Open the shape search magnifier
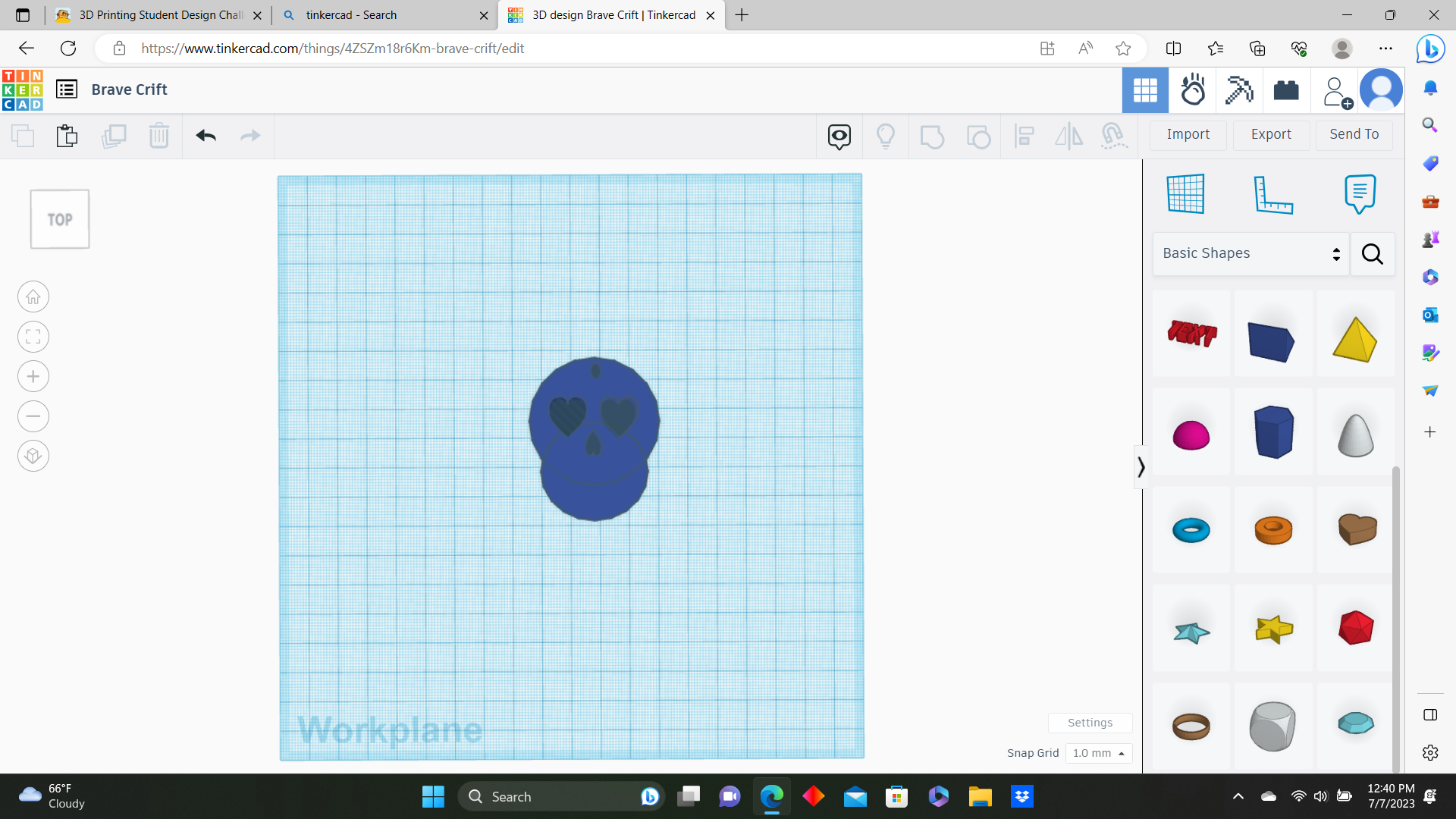Image resolution: width=1456 pixels, height=819 pixels. tap(1373, 254)
